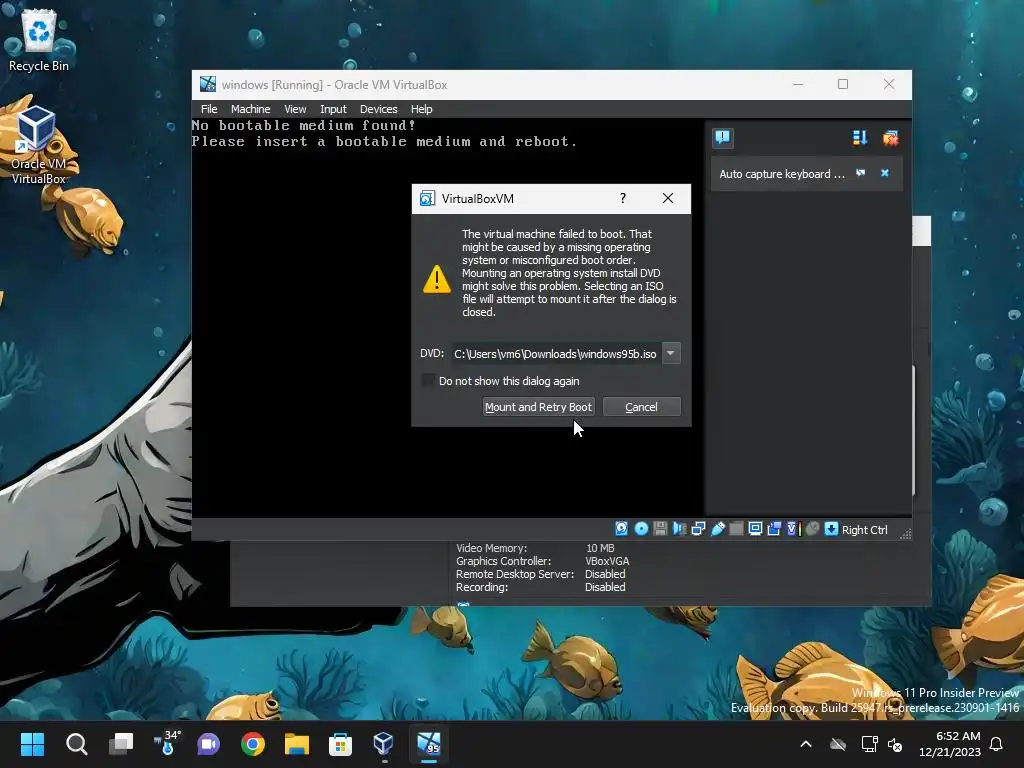Open the View menu
The width and height of the screenshot is (1024, 768).
pos(295,109)
